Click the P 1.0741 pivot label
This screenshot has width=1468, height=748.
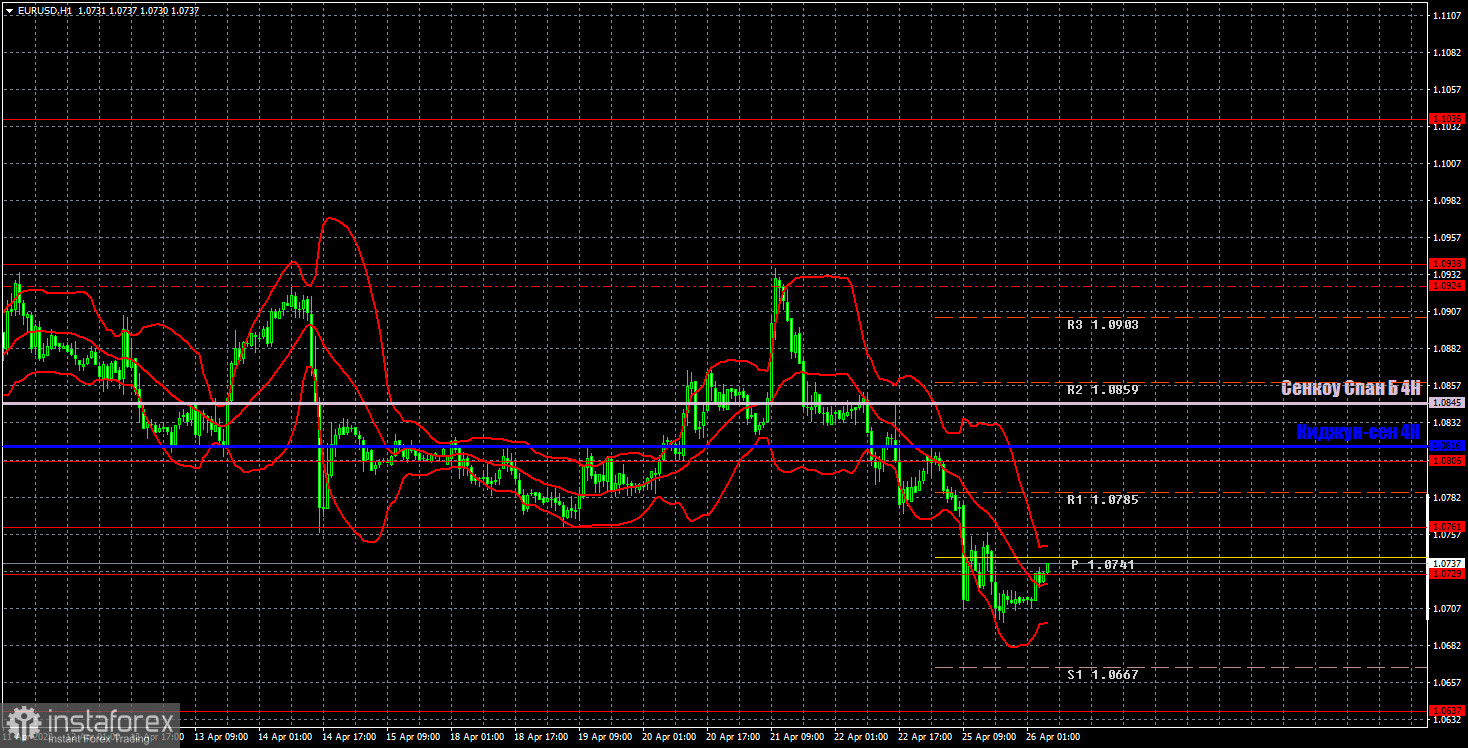(1103, 565)
